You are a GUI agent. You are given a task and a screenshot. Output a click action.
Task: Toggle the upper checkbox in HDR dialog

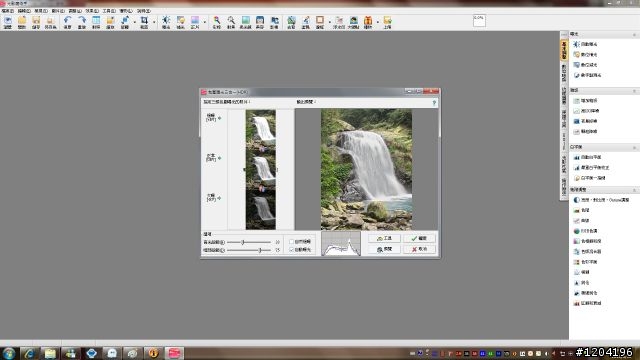pyautogui.click(x=291, y=242)
